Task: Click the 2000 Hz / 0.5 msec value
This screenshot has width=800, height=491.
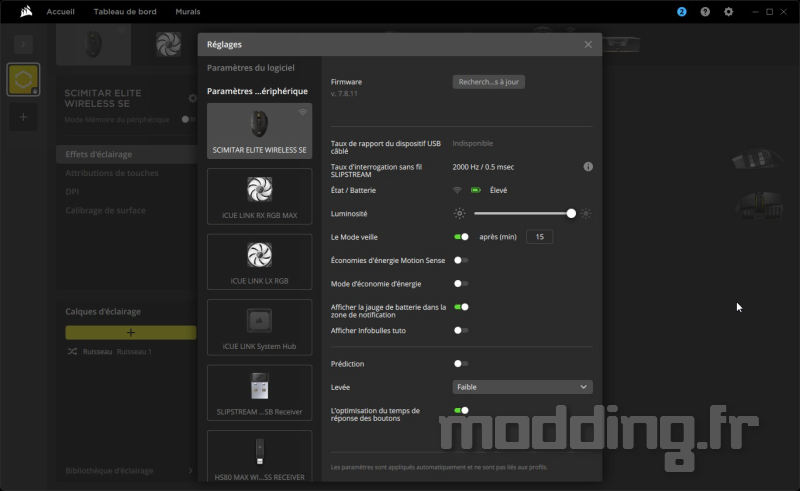Action: (x=483, y=167)
